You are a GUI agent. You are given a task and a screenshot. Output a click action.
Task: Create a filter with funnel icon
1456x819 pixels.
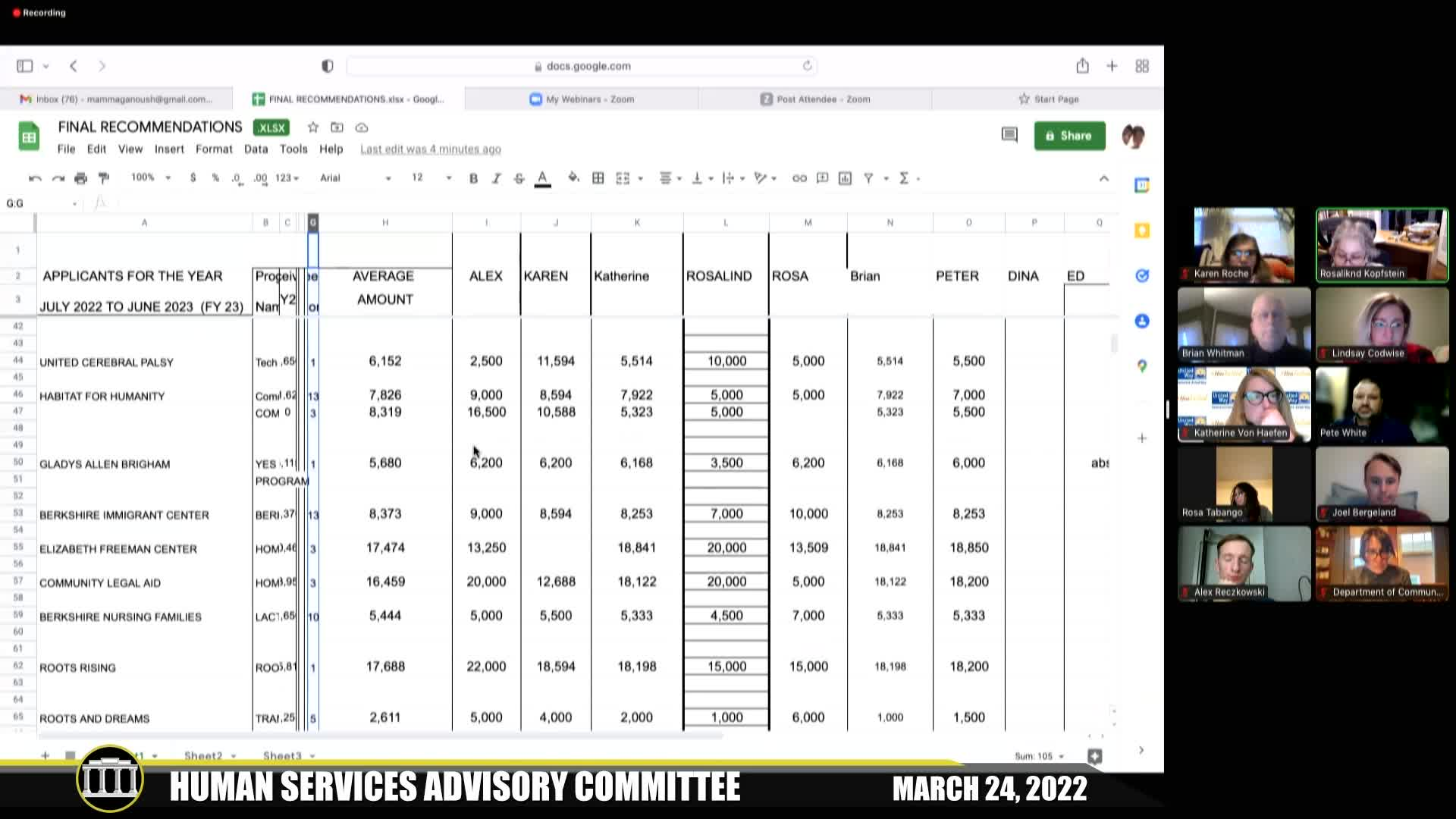tap(868, 178)
